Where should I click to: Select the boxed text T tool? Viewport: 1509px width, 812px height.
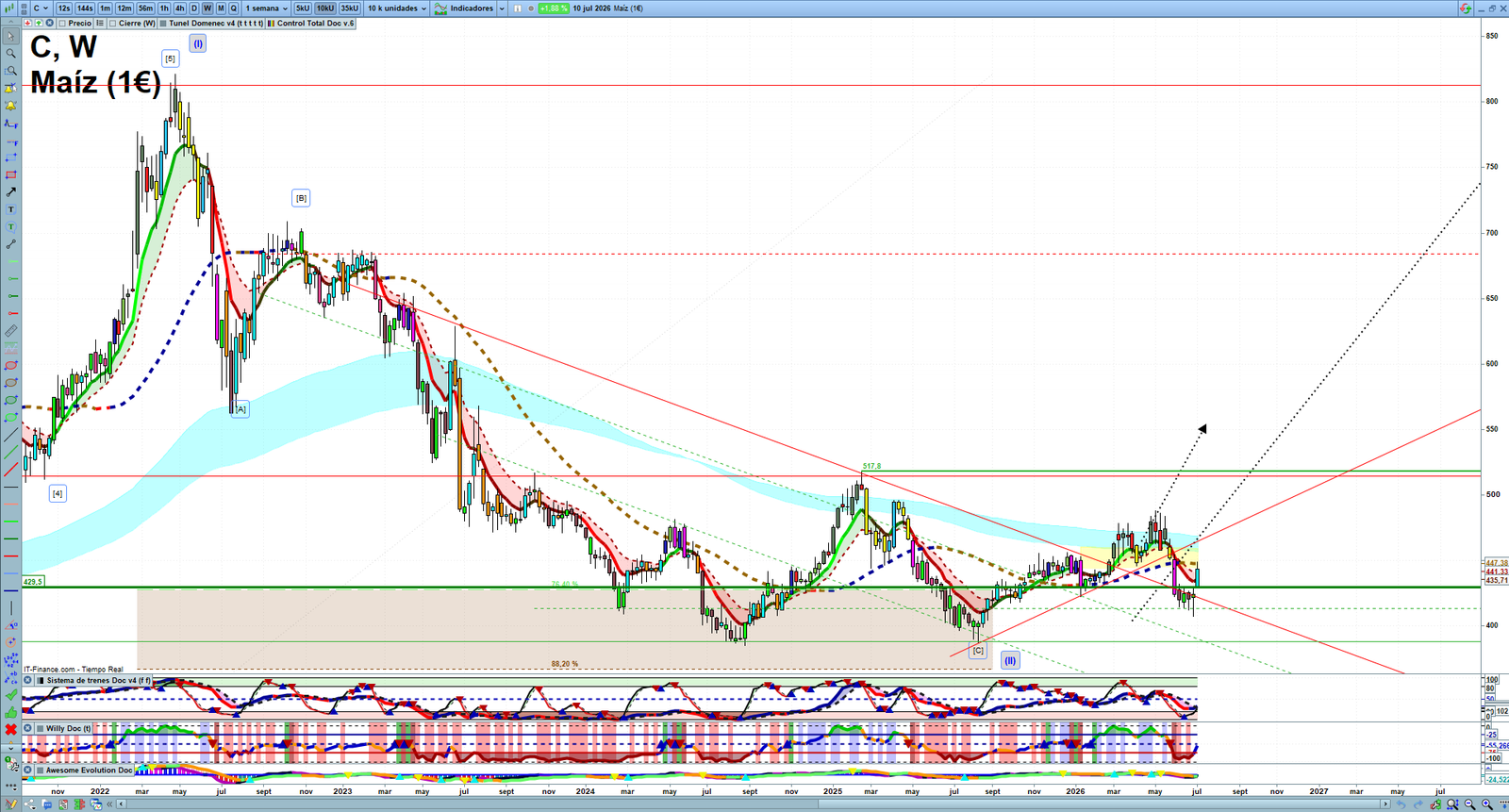coord(10,209)
